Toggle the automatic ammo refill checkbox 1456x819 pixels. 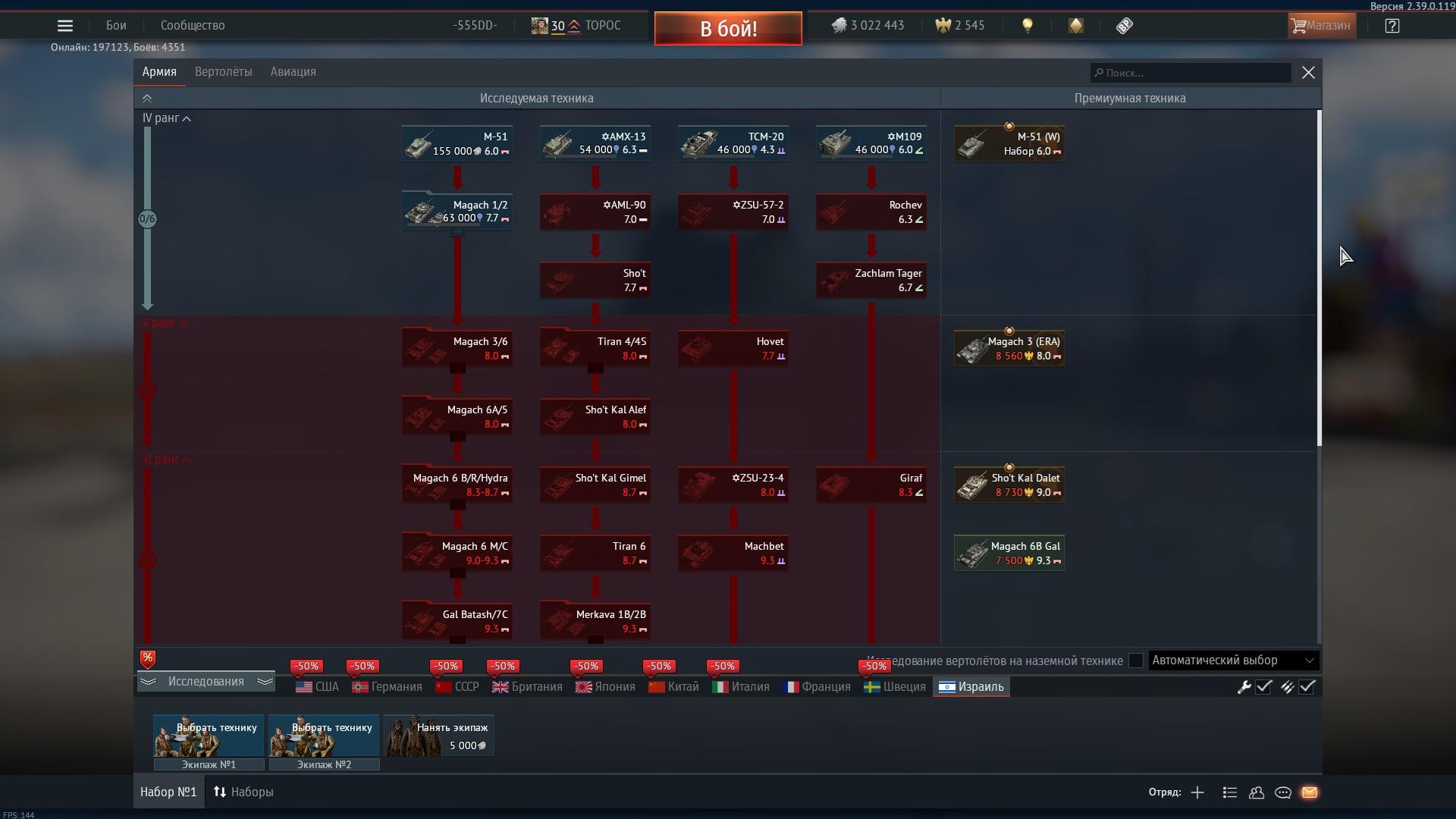(x=1307, y=687)
